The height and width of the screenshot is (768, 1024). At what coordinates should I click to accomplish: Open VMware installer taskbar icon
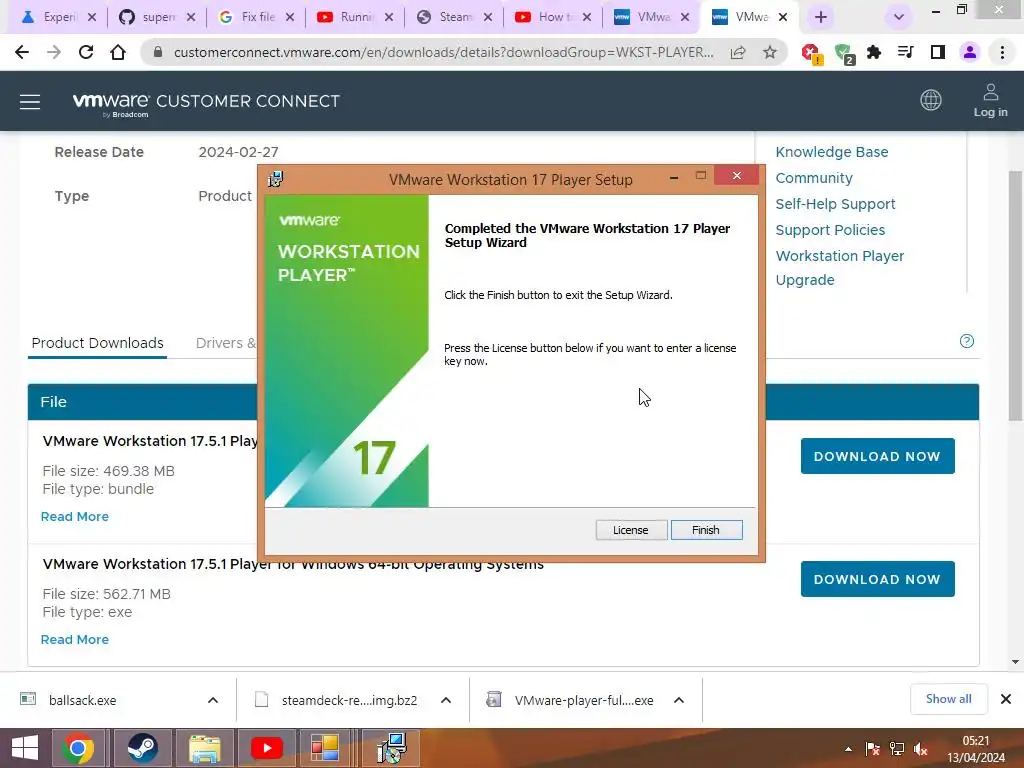(x=392, y=748)
